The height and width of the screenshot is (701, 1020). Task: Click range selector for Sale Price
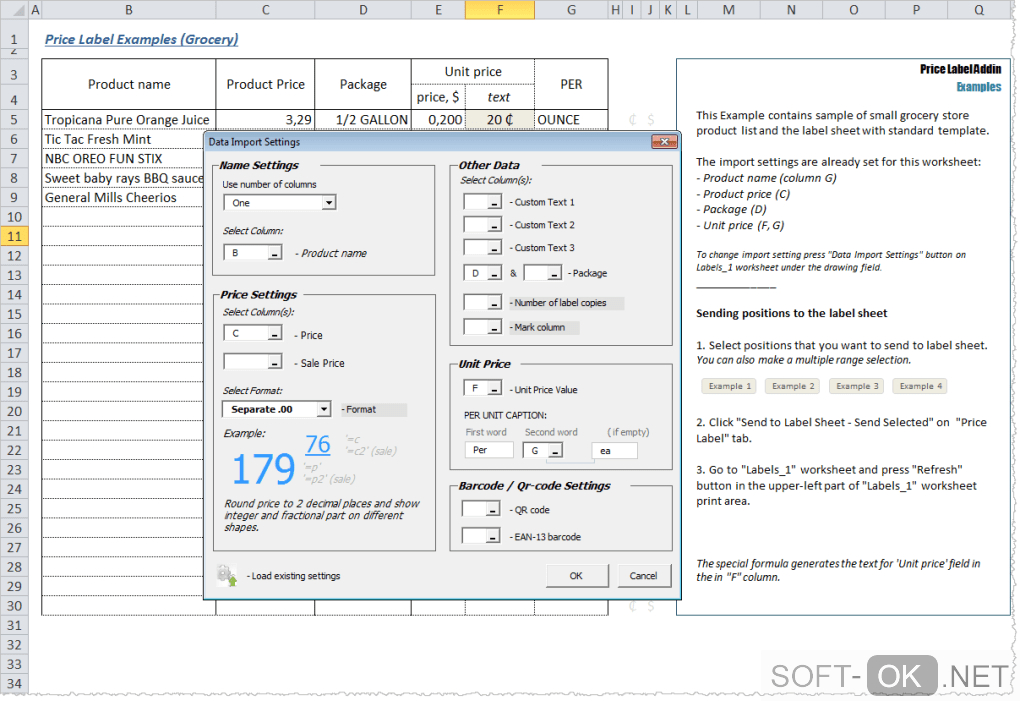[274, 363]
